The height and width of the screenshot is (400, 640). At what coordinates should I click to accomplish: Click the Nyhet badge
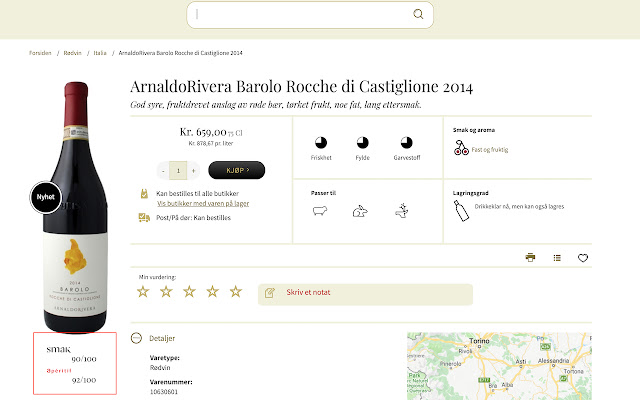46,197
